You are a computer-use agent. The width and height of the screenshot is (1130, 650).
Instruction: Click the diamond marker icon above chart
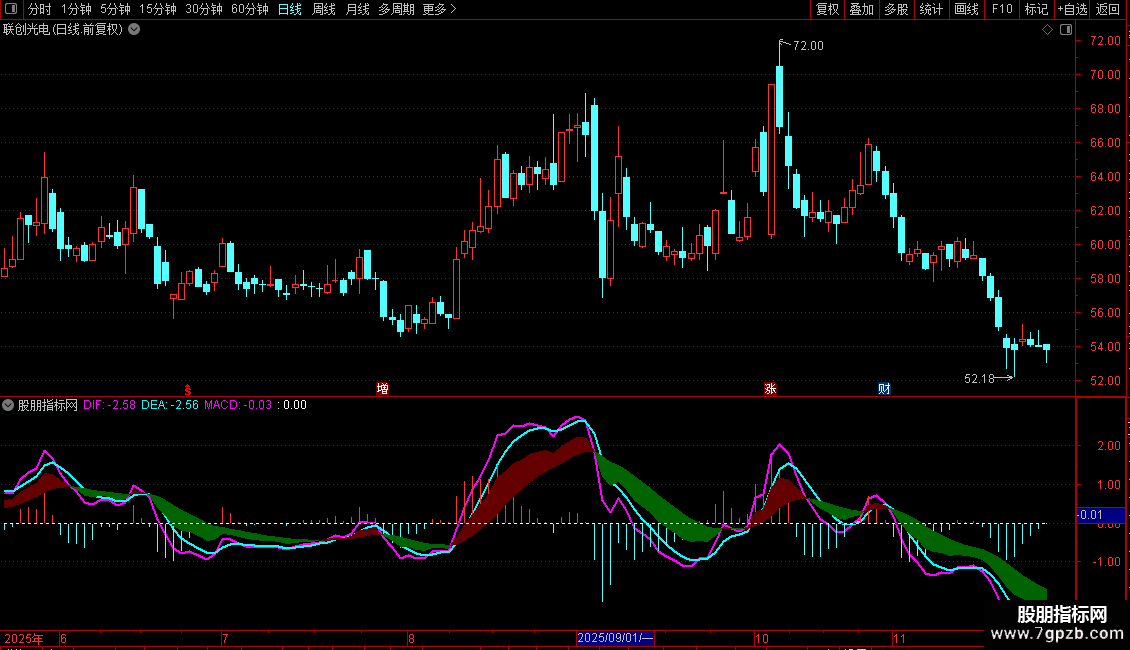point(1048,30)
